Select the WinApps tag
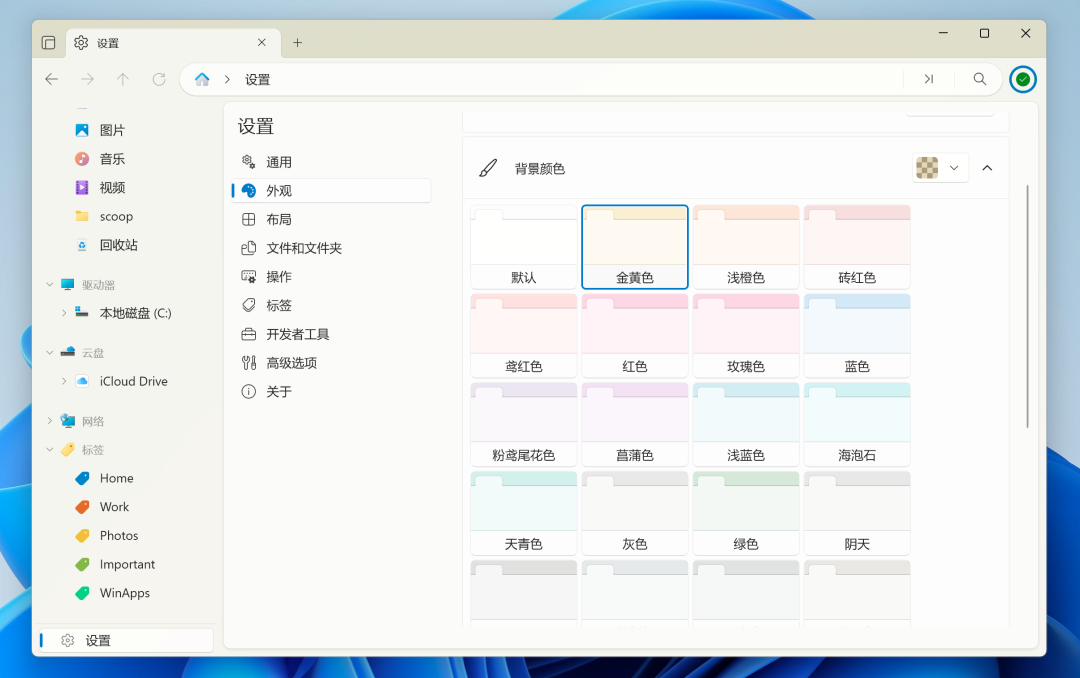This screenshot has height=678, width=1080. (x=127, y=593)
